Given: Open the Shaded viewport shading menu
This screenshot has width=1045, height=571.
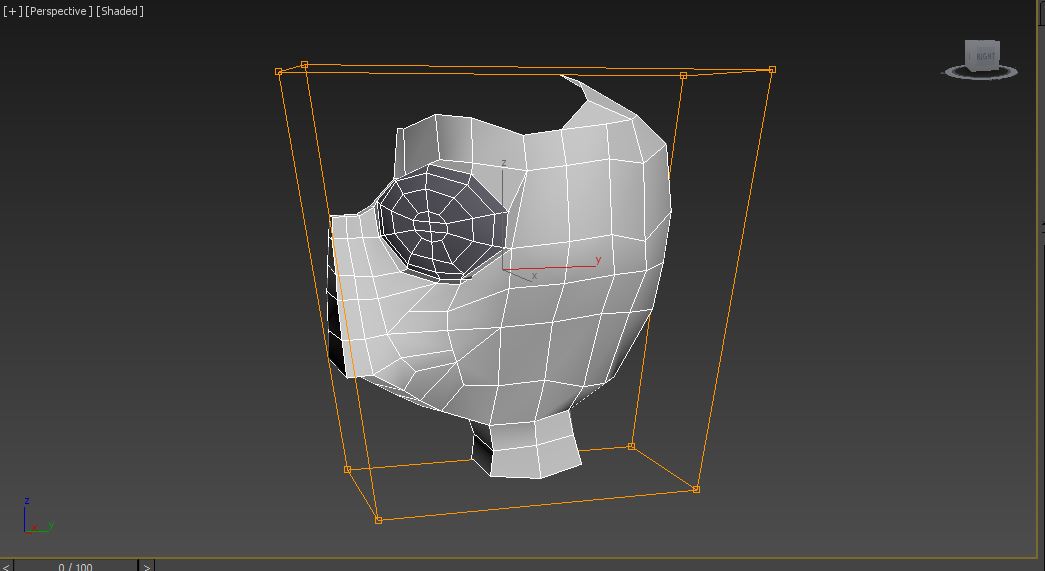Looking at the screenshot, I should tap(120, 11).
